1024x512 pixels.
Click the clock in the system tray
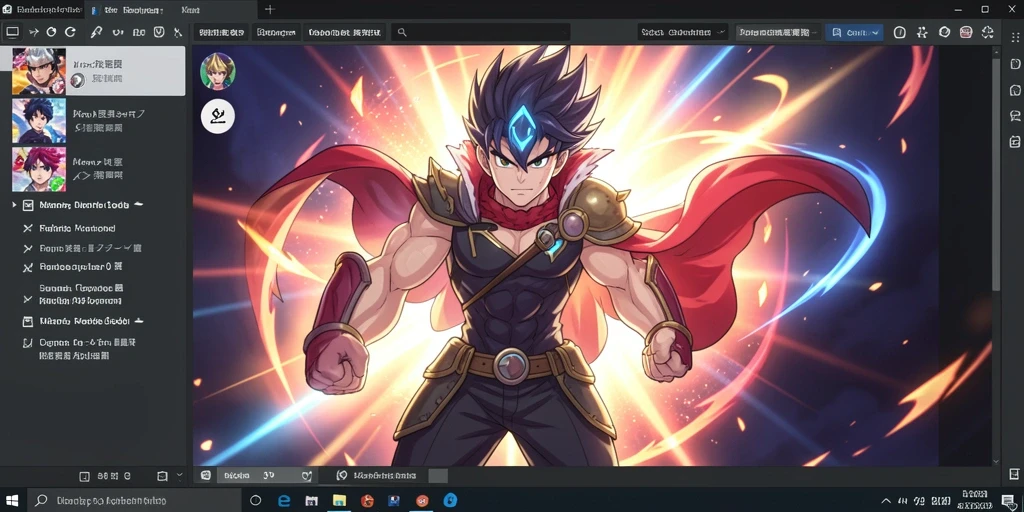975,500
